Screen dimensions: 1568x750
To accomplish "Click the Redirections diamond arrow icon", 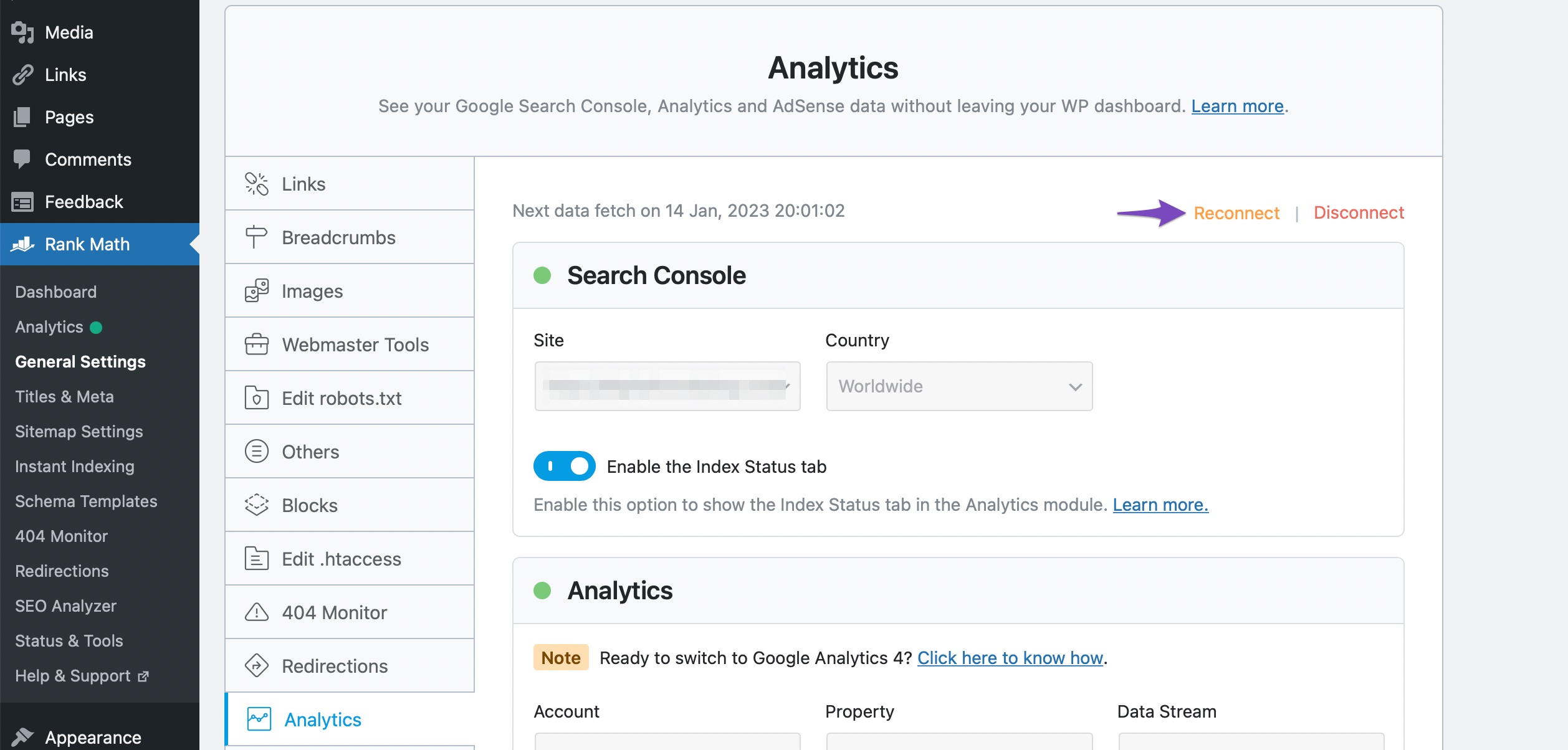I will pos(256,666).
